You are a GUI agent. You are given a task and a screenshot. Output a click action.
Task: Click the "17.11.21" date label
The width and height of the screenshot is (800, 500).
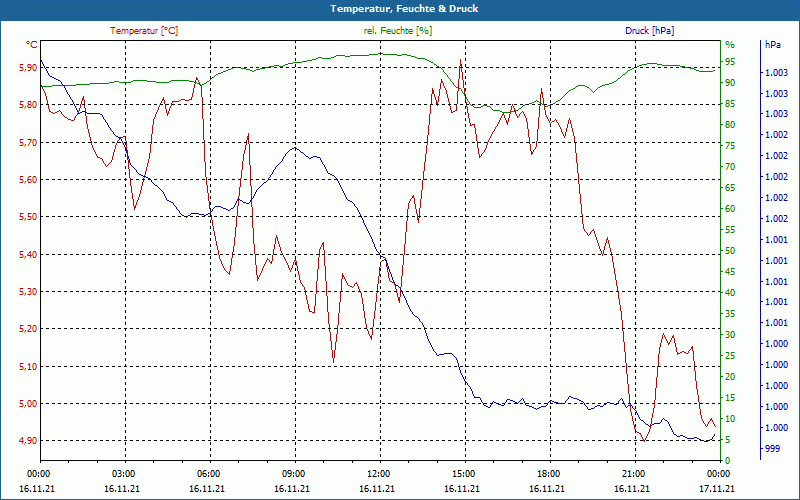point(717,488)
